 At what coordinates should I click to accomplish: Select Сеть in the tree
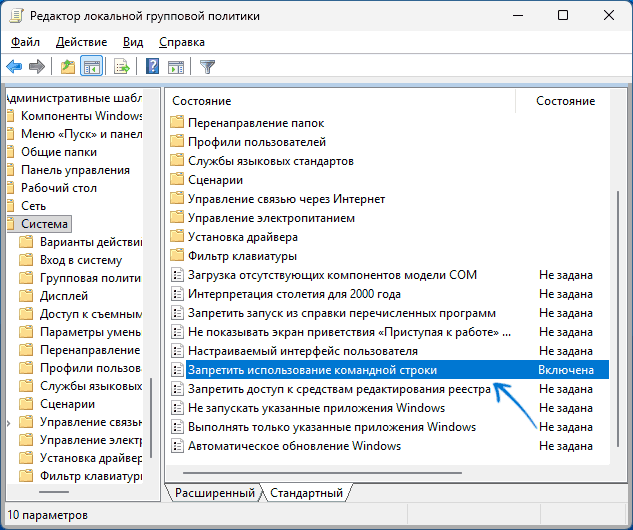coord(34,206)
